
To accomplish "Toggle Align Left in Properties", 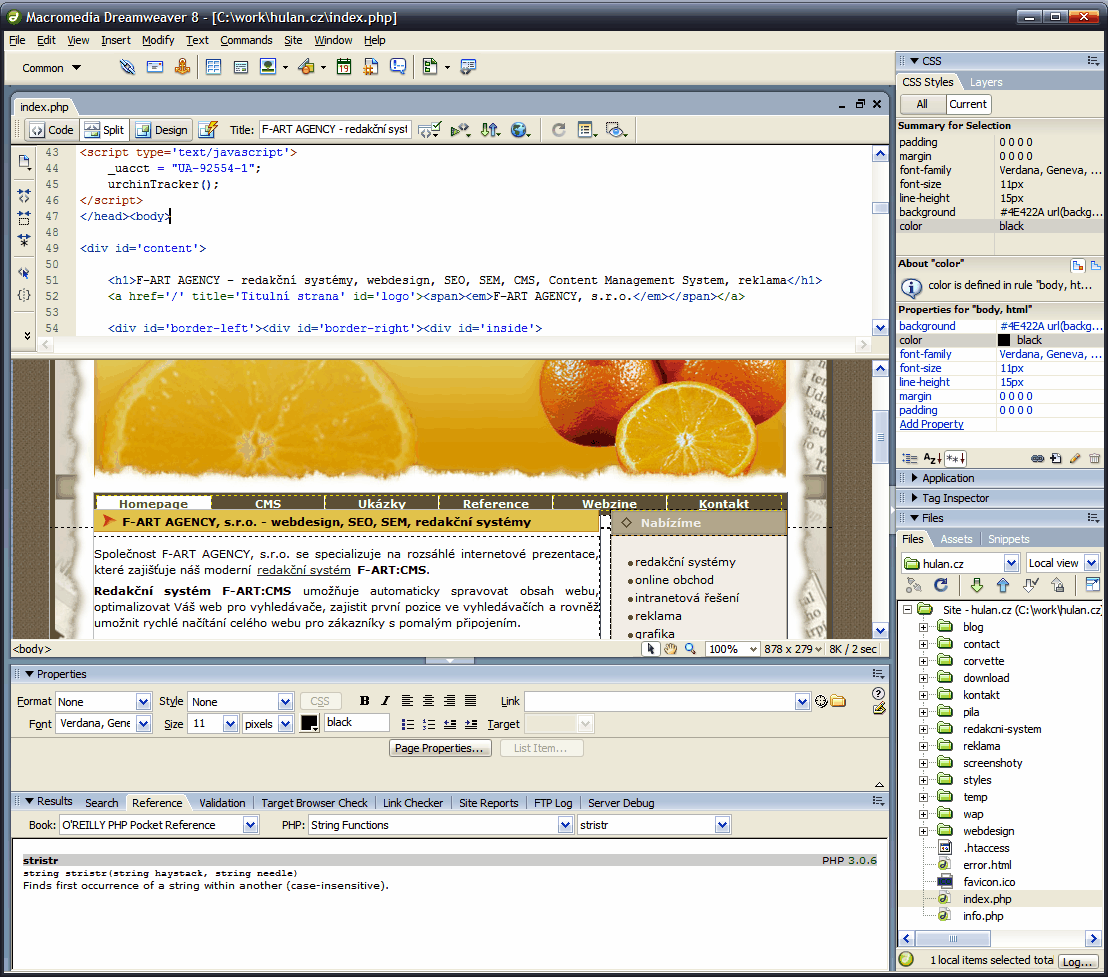I will 407,701.
